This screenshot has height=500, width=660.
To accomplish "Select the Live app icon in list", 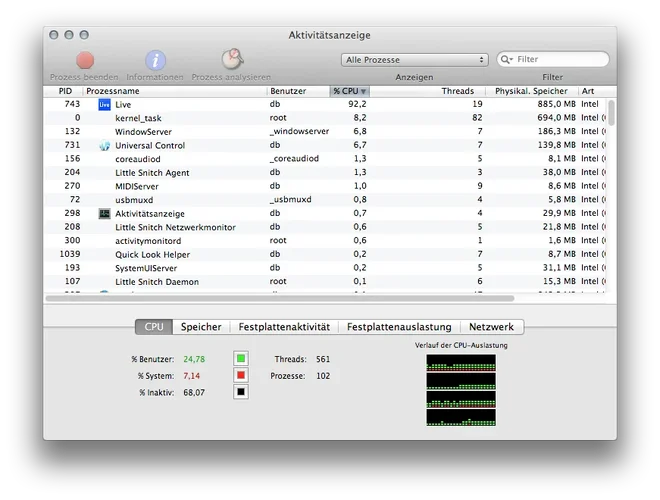I will 104,104.
